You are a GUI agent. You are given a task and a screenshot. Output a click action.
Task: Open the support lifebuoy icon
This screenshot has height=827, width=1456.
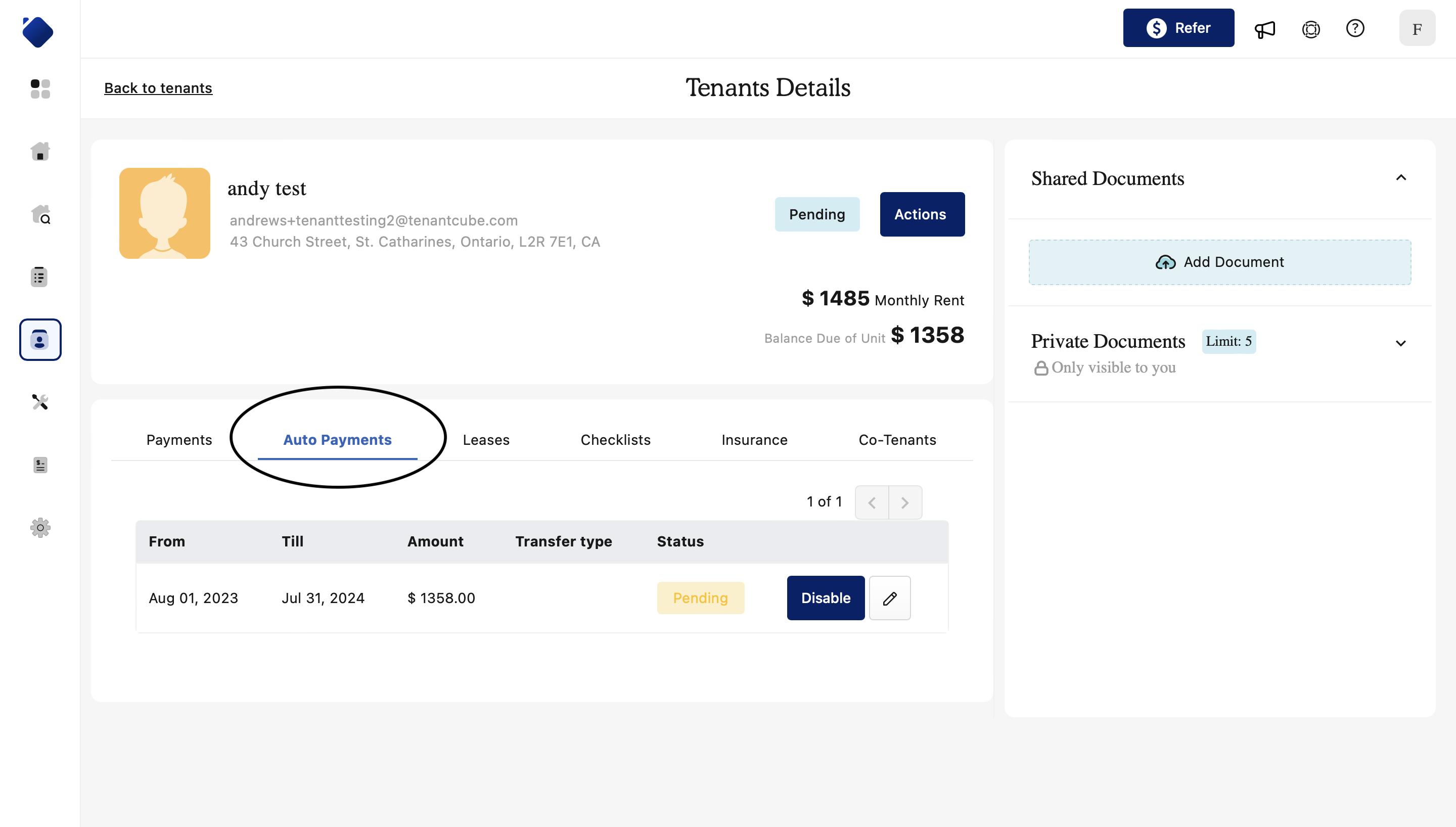[1310, 28]
